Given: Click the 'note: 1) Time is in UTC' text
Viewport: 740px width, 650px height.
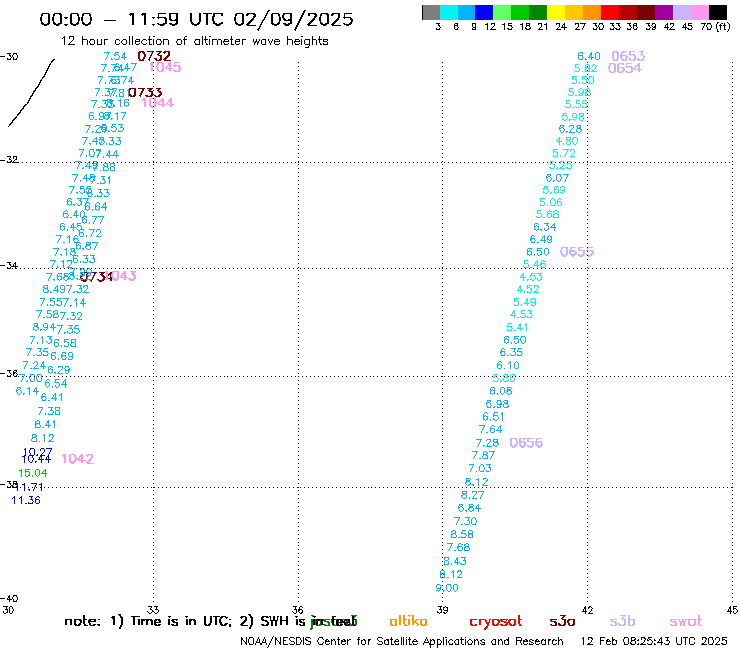Looking at the screenshot, I should (x=148, y=621).
